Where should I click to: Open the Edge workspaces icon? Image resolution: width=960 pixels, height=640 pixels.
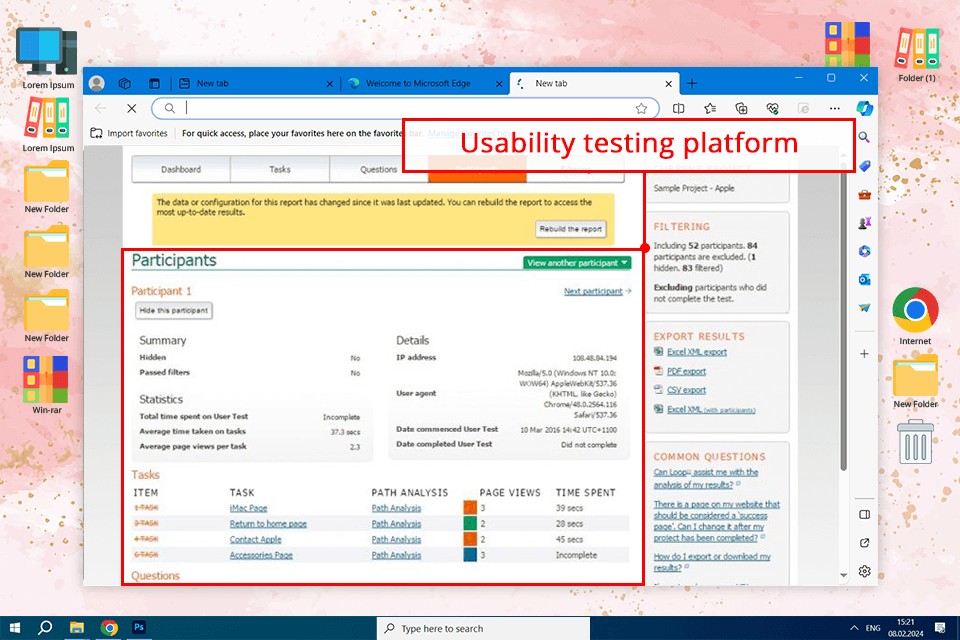[125, 83]
